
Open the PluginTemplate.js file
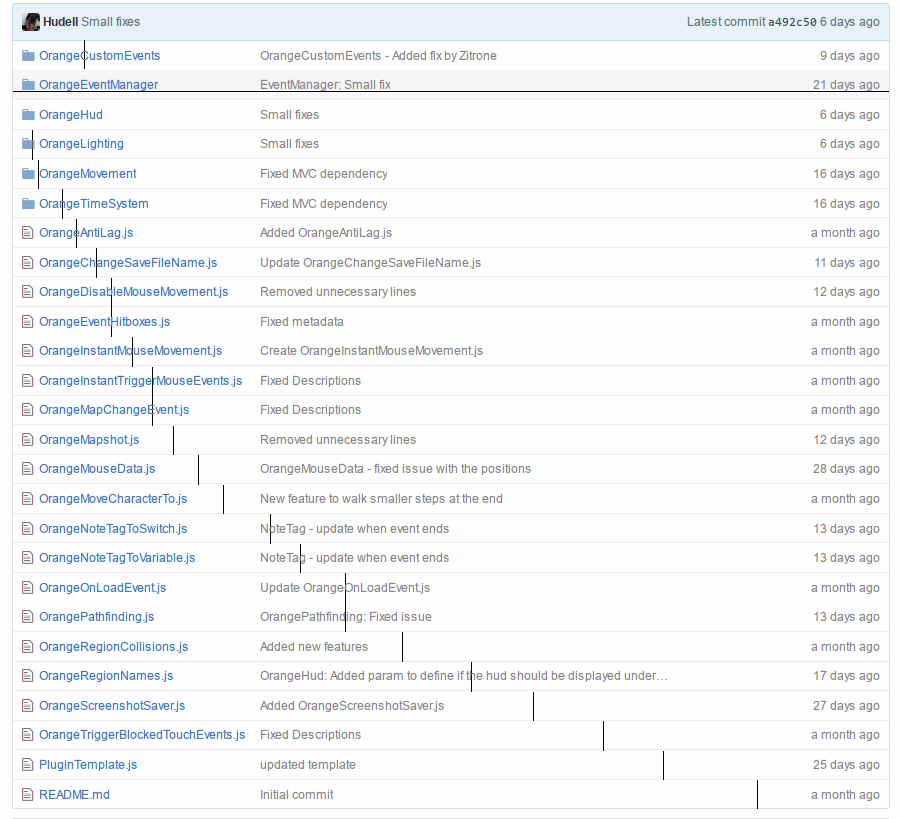[x=88, y=764]
